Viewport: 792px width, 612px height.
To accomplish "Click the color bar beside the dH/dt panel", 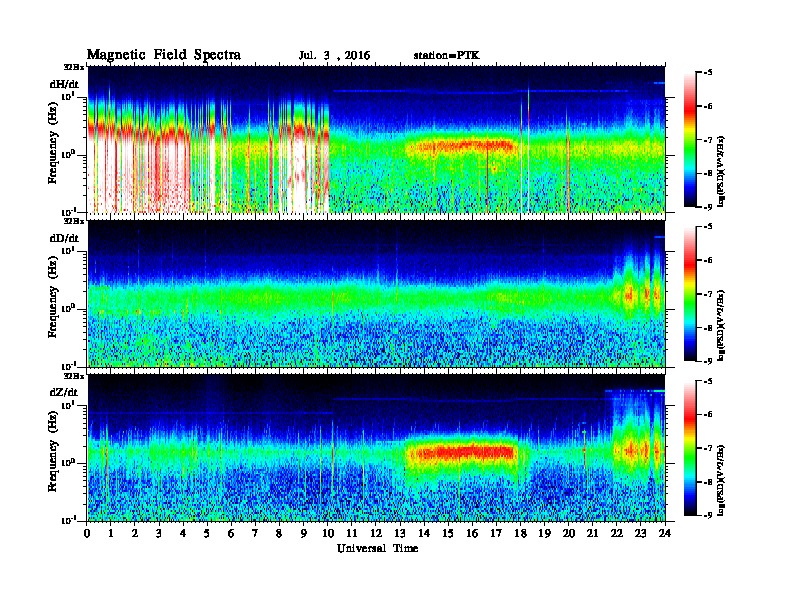I will pos(690,139).
